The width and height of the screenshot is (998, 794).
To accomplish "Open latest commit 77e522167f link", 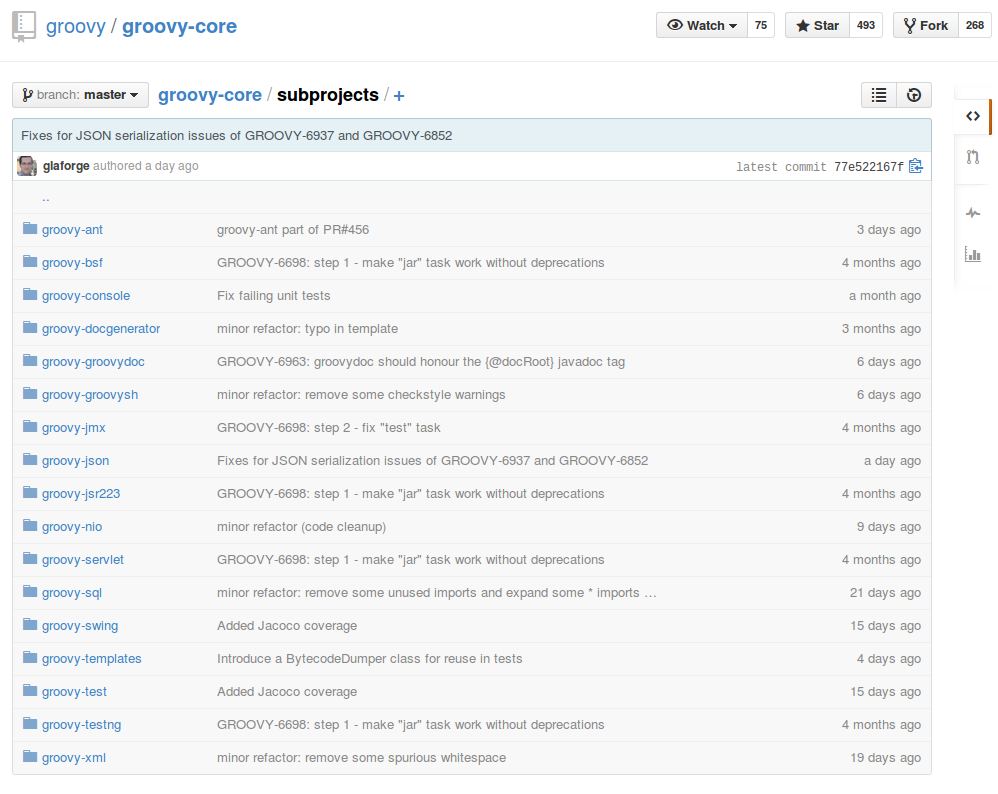I will (x=869, y=167).
